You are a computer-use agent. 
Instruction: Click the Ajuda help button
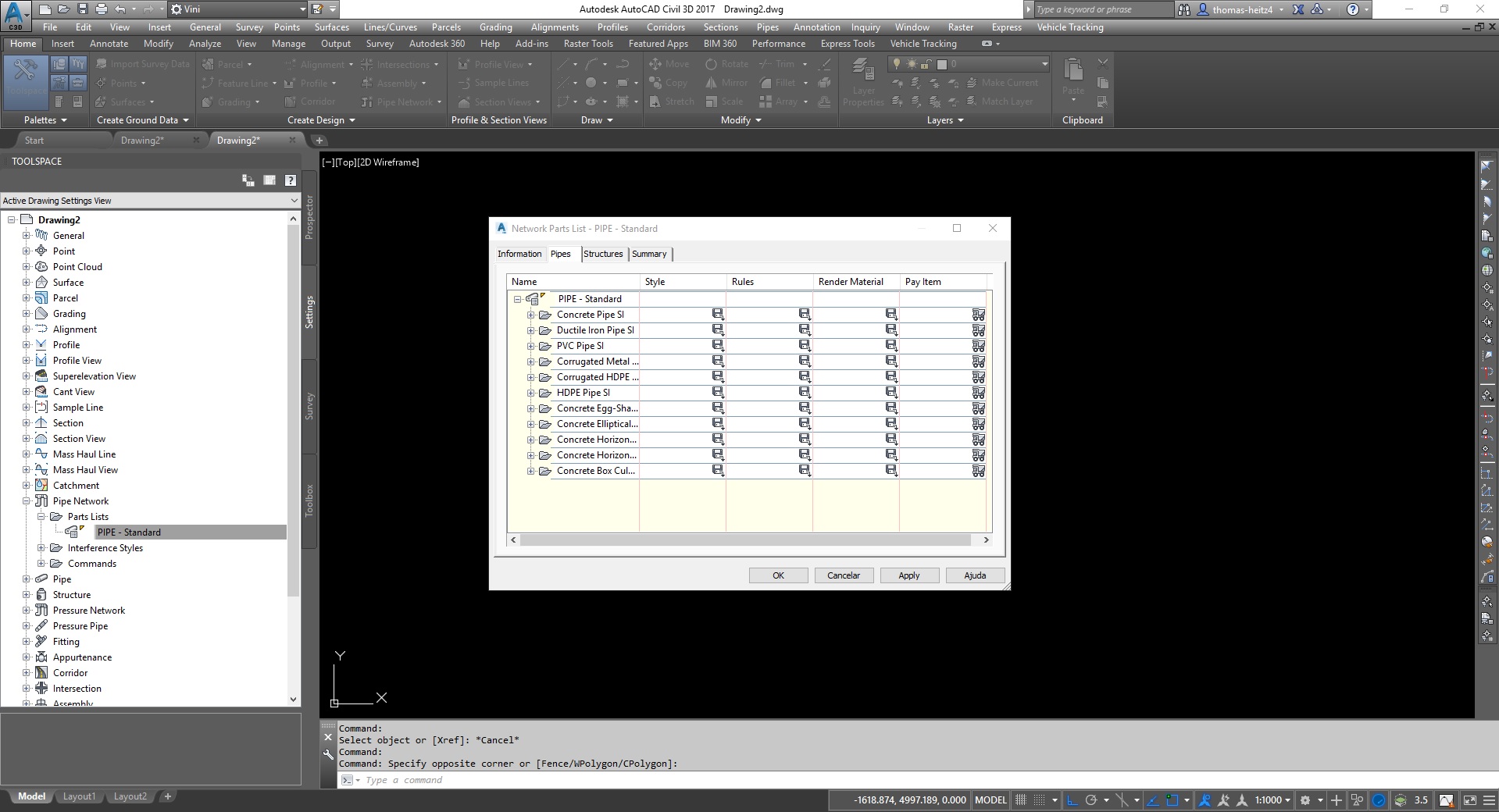click(975, 575)
